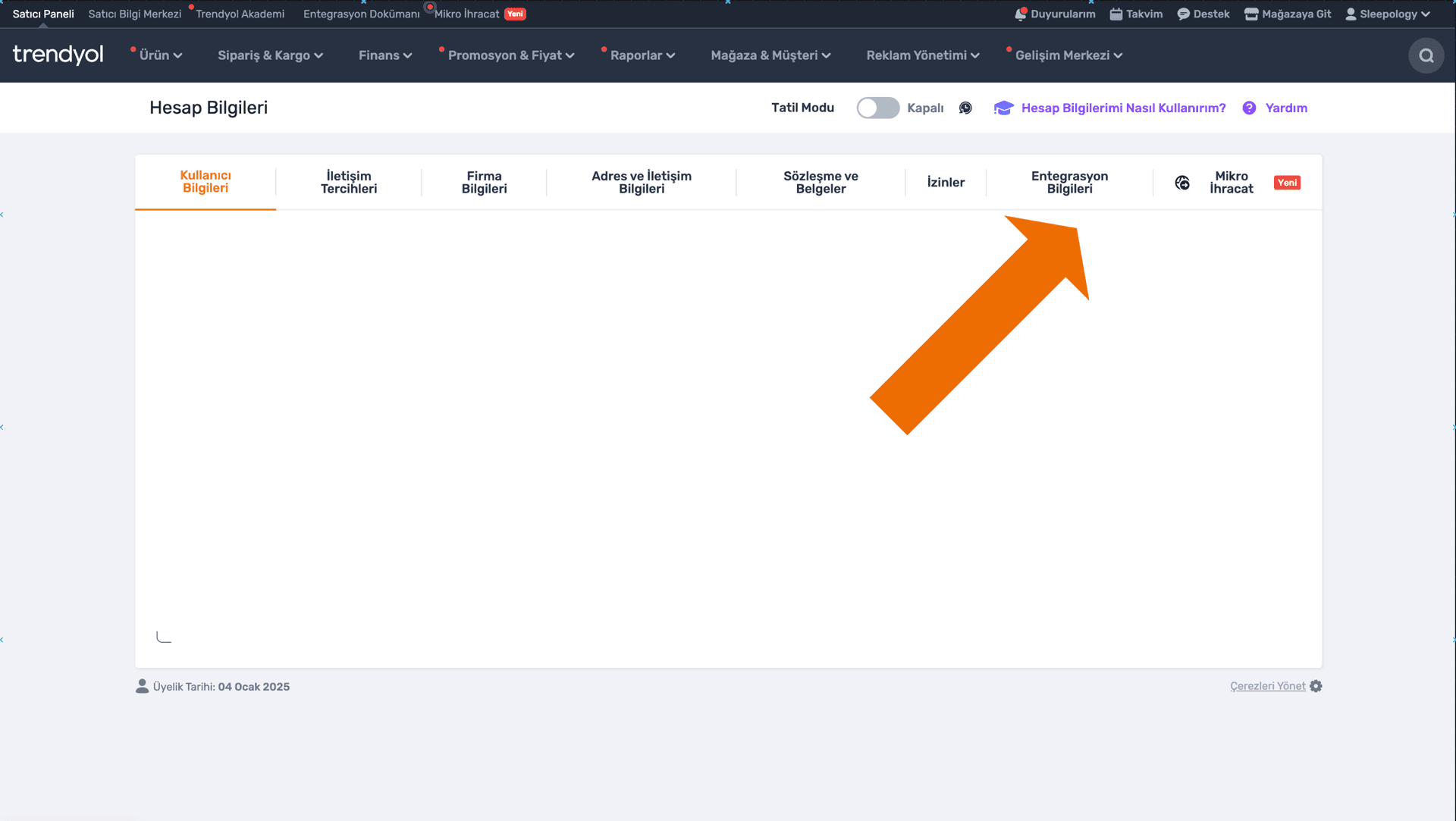The image size is (1456, 821).
Task: Click the search magnifier icon
Action: pyautogui.click(x=1426, y=55)
